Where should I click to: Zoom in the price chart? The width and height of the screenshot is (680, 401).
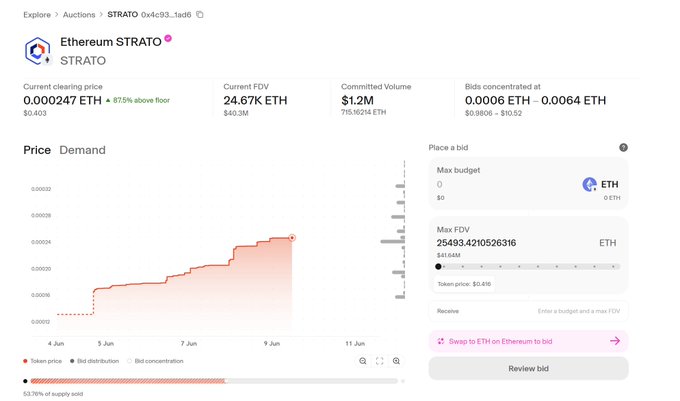pyautogui.click(x=396, y=361)
